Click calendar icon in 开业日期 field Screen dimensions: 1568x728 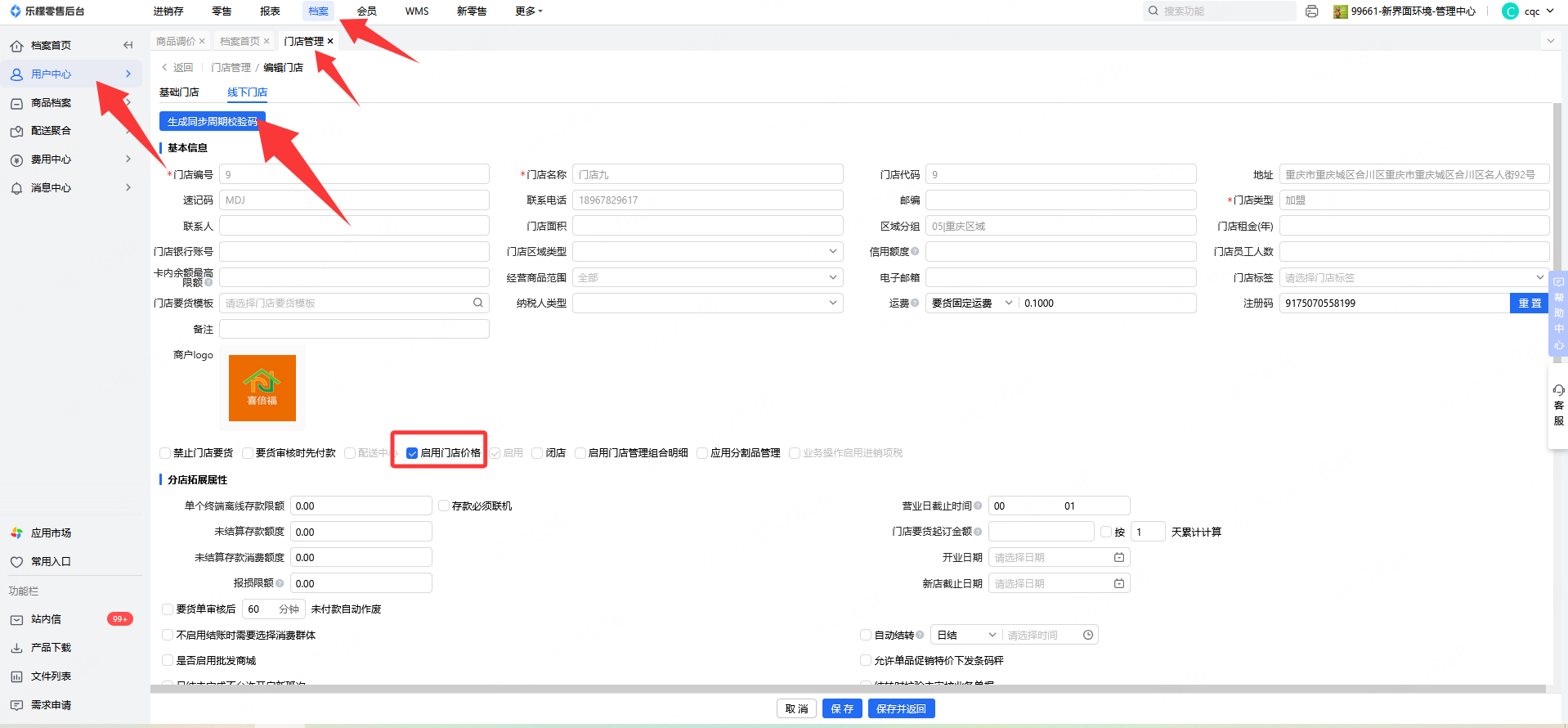click(x=1119, y=557)
